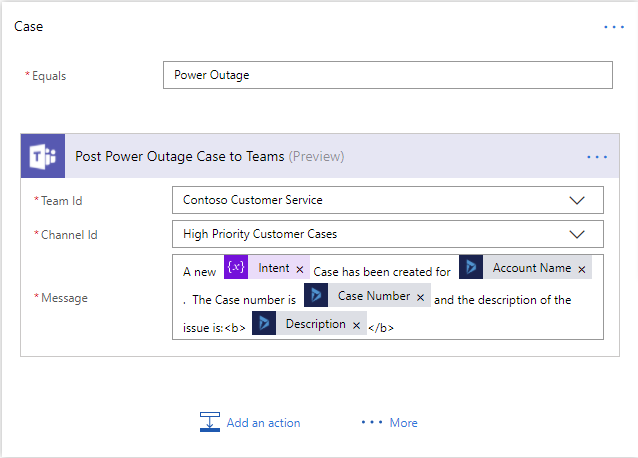This screenshot has width=638, height=458.
Task: Remove the Intent token from message
Action: tap(300, 269)
